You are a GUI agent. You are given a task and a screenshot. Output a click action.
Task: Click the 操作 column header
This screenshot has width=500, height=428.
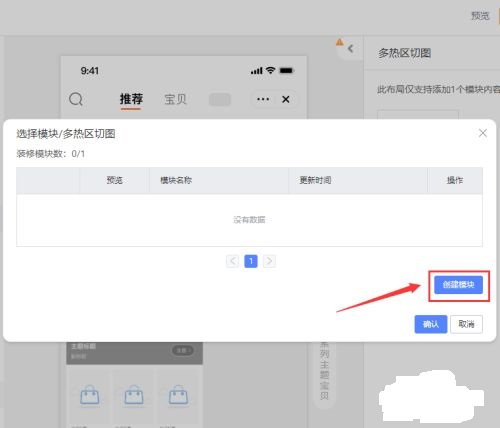455,180
